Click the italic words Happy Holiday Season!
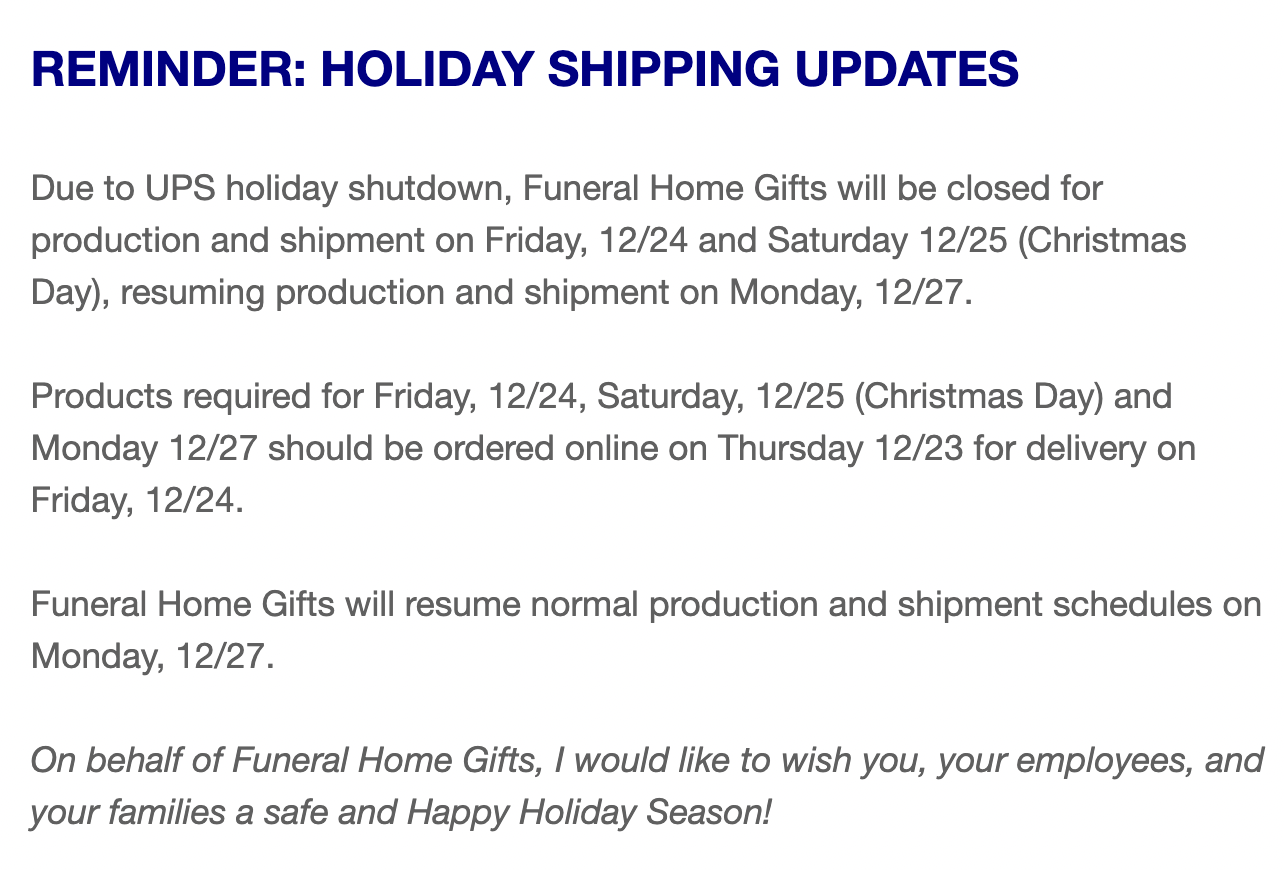 click(x=589, y=813)
